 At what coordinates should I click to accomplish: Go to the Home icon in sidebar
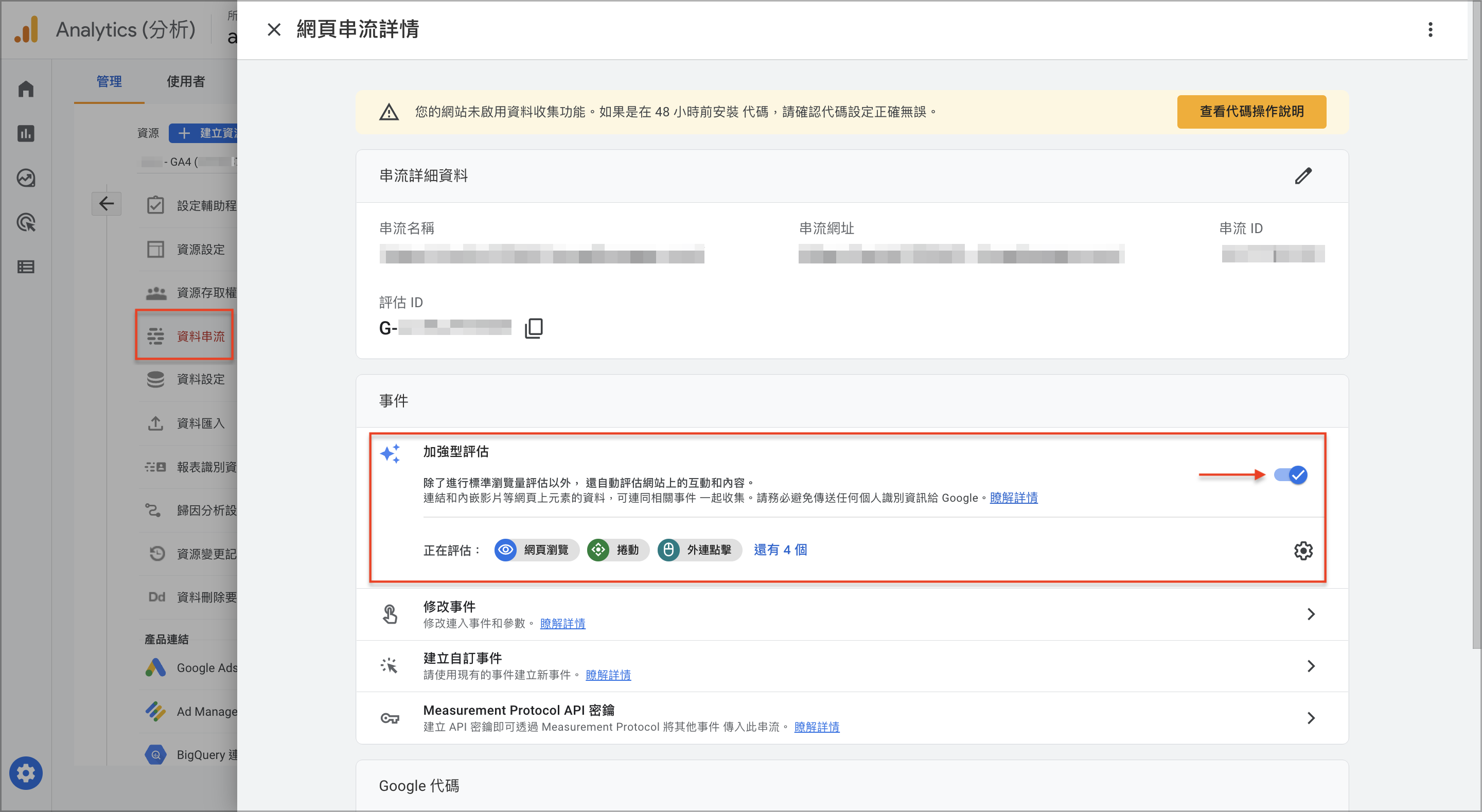click(x=26, y=89)
